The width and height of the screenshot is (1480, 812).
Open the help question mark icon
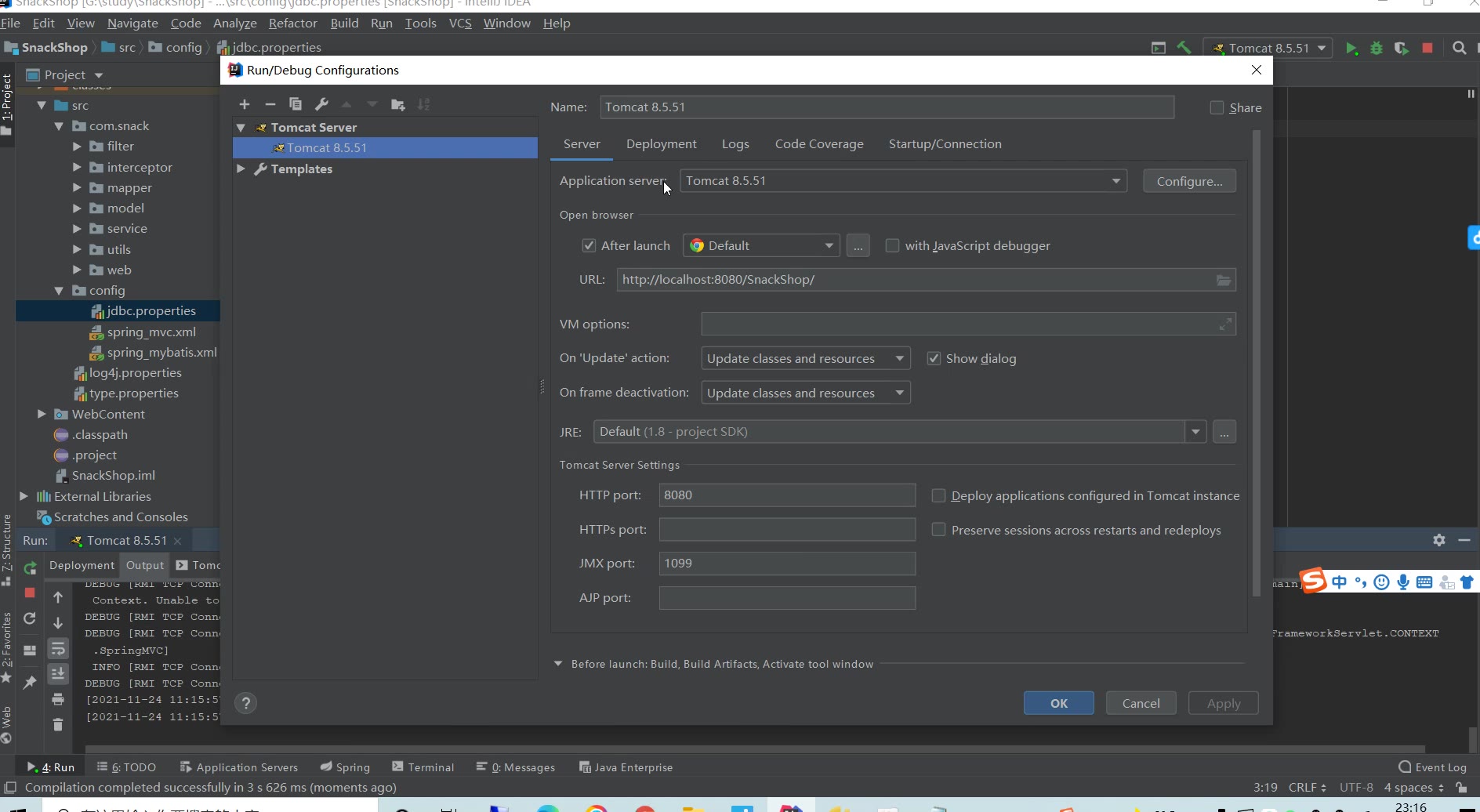click(x=246, y=703)
